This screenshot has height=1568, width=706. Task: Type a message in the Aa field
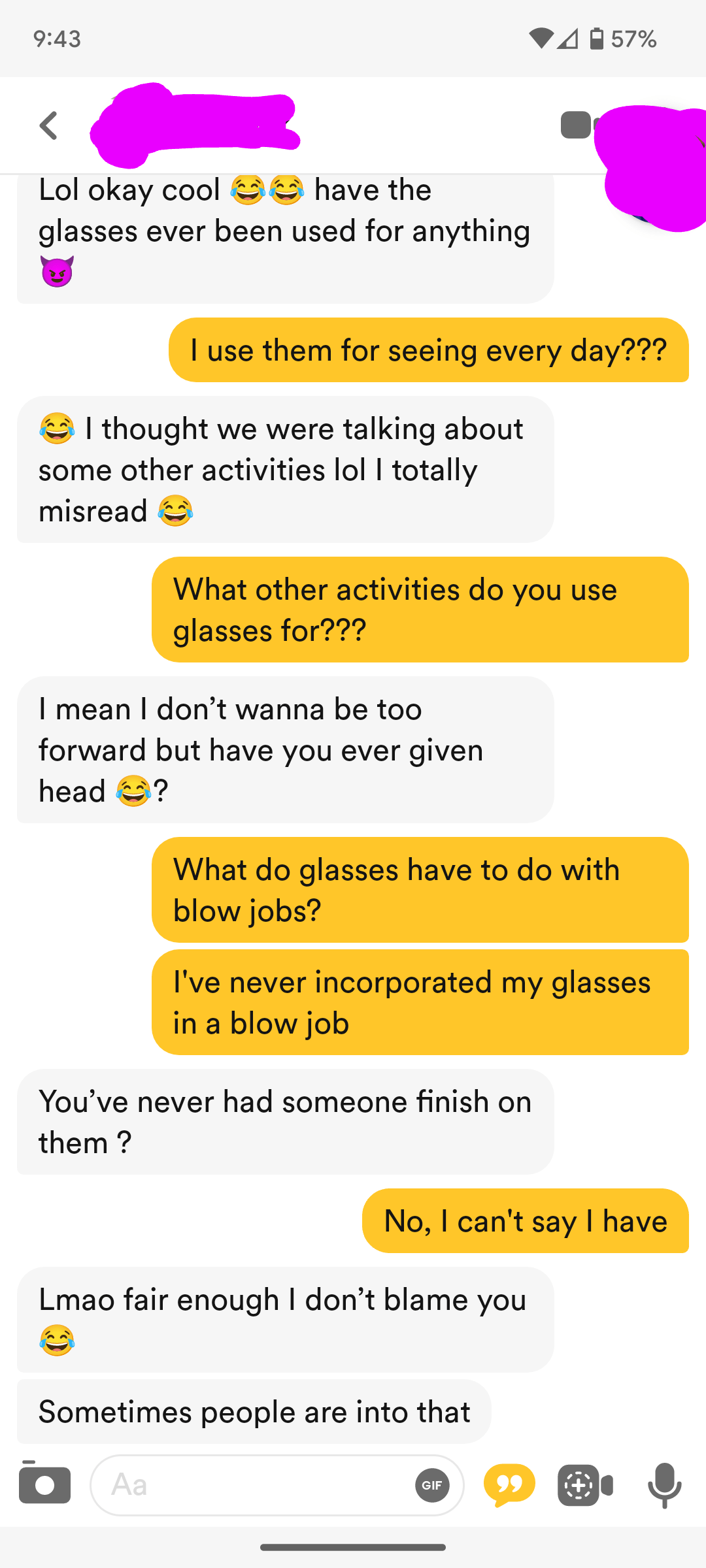(255, 1485)
